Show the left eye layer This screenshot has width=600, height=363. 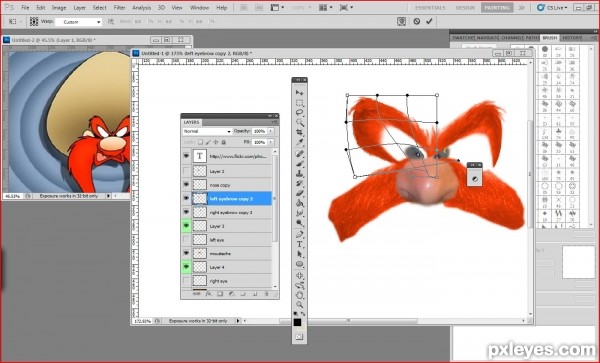click(186, 239)
